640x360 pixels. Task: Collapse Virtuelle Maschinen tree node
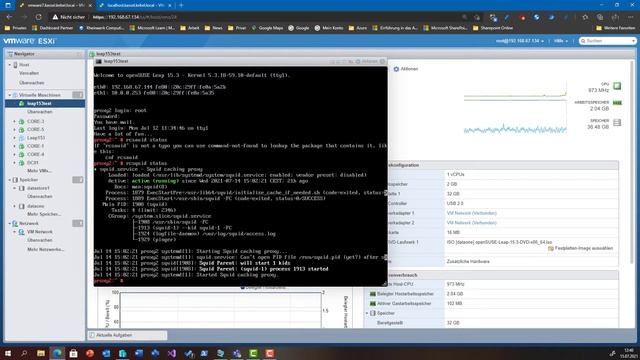[x=10, y=95]
